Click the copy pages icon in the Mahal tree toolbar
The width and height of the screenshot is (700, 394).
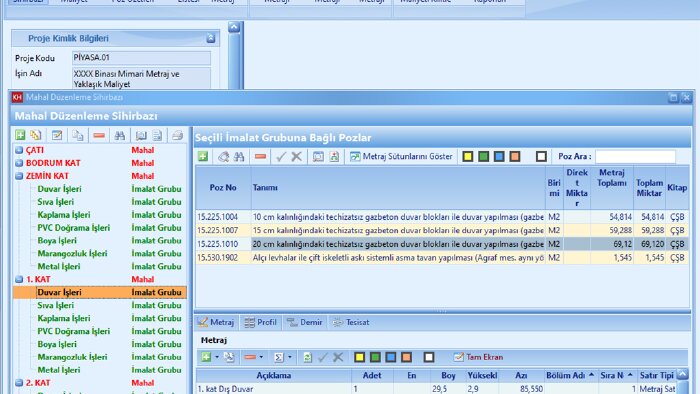[78, 135]
